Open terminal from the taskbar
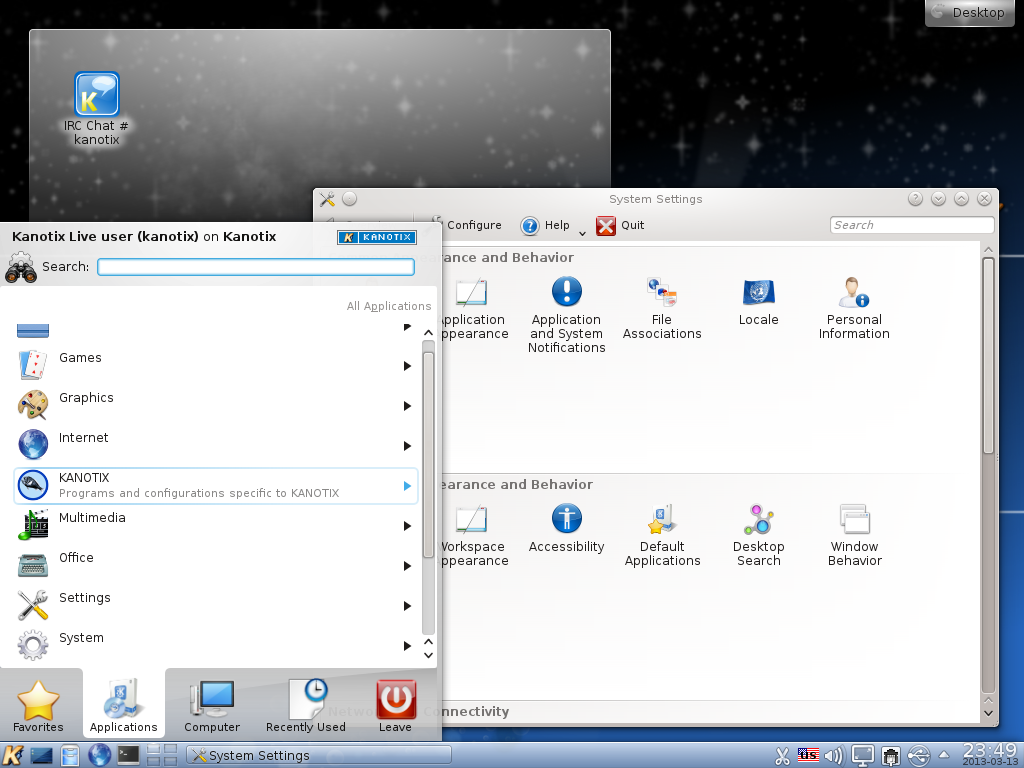The image size is (1024, 768). tap(128, 756)
